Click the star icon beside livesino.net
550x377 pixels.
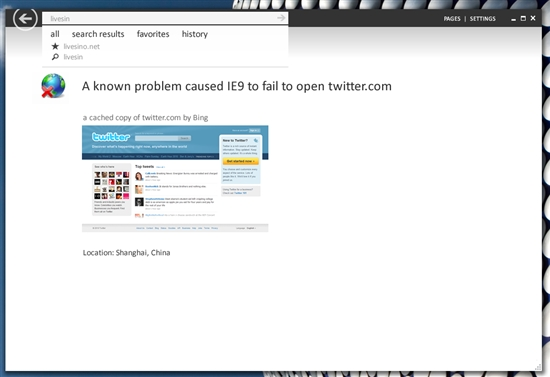[x=55, y=46]
